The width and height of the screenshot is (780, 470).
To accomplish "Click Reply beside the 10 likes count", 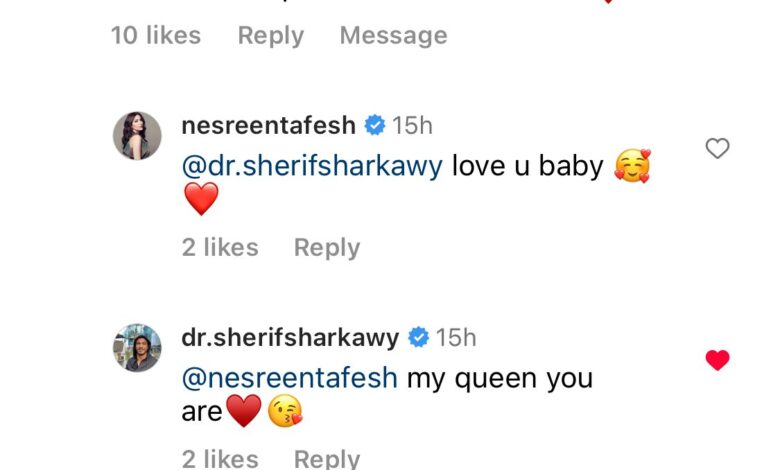I will click(270, 35).
